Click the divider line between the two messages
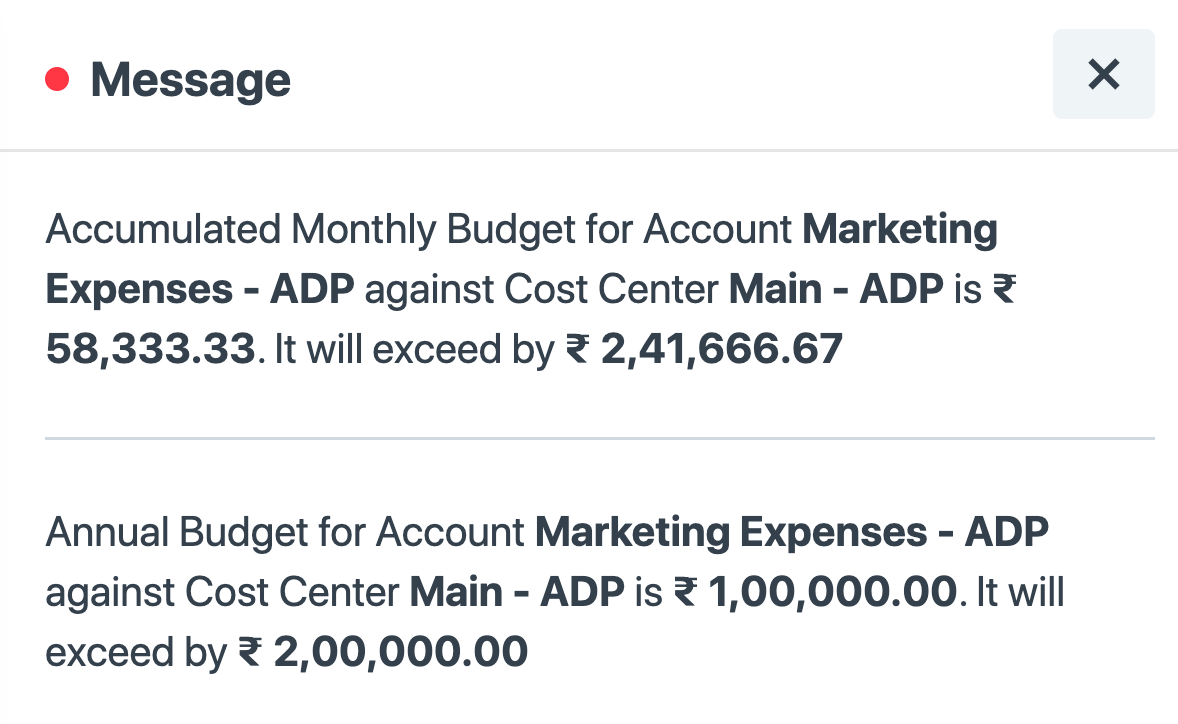1178x724 pixels. tap(600, 438)
